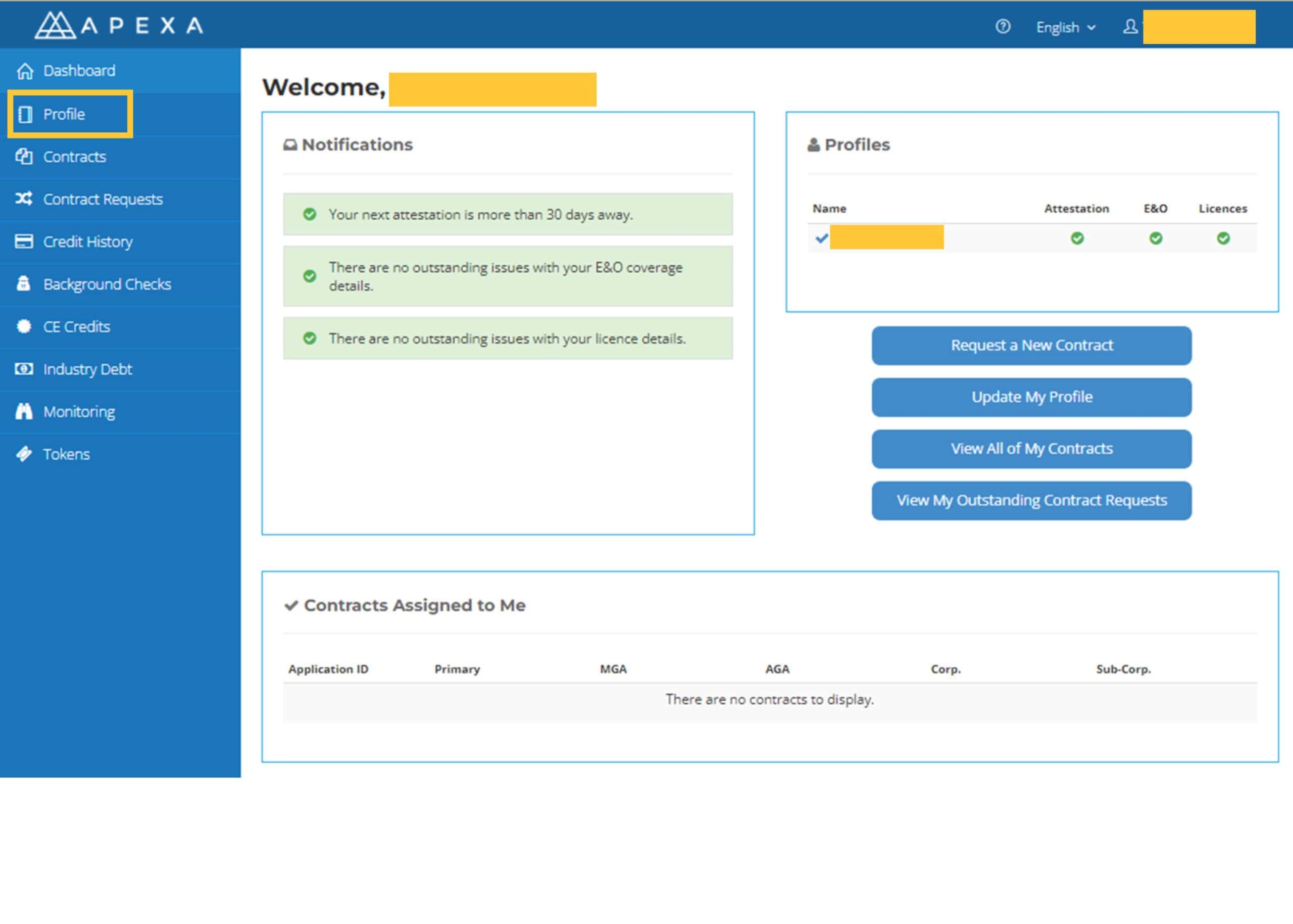This screenshot has width=1293, height=924.
Task: Click View All of My Contracts
Action: tap(1031, 449)
